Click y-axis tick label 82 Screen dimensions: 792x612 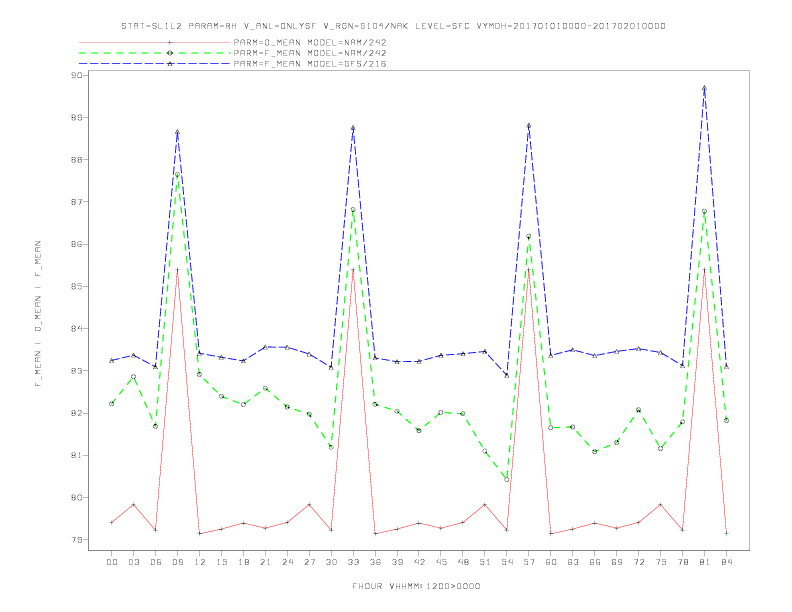coord(77,413)
